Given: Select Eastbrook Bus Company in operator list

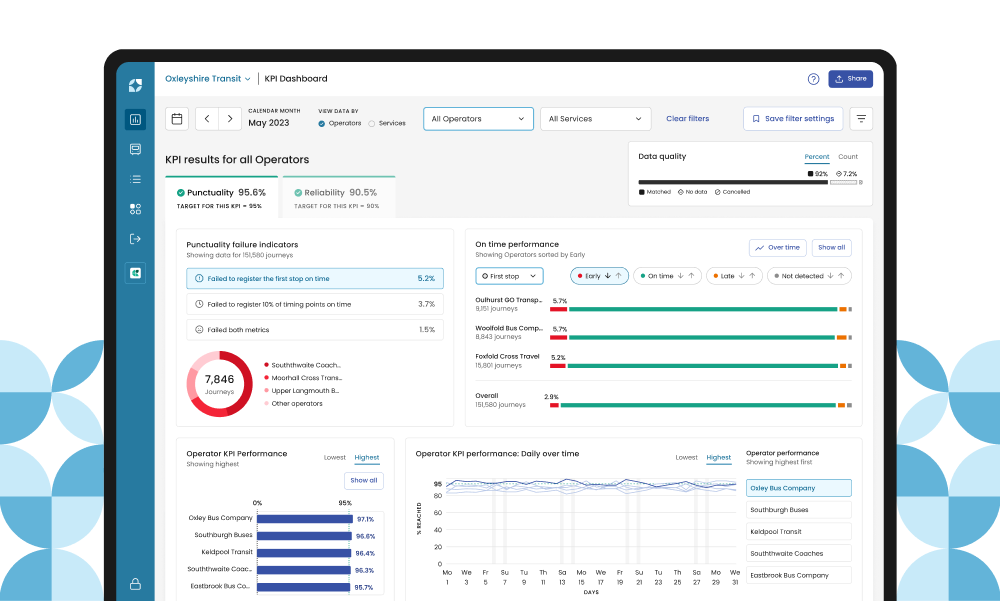Looking at the screenshot, I should click(798, 575).
